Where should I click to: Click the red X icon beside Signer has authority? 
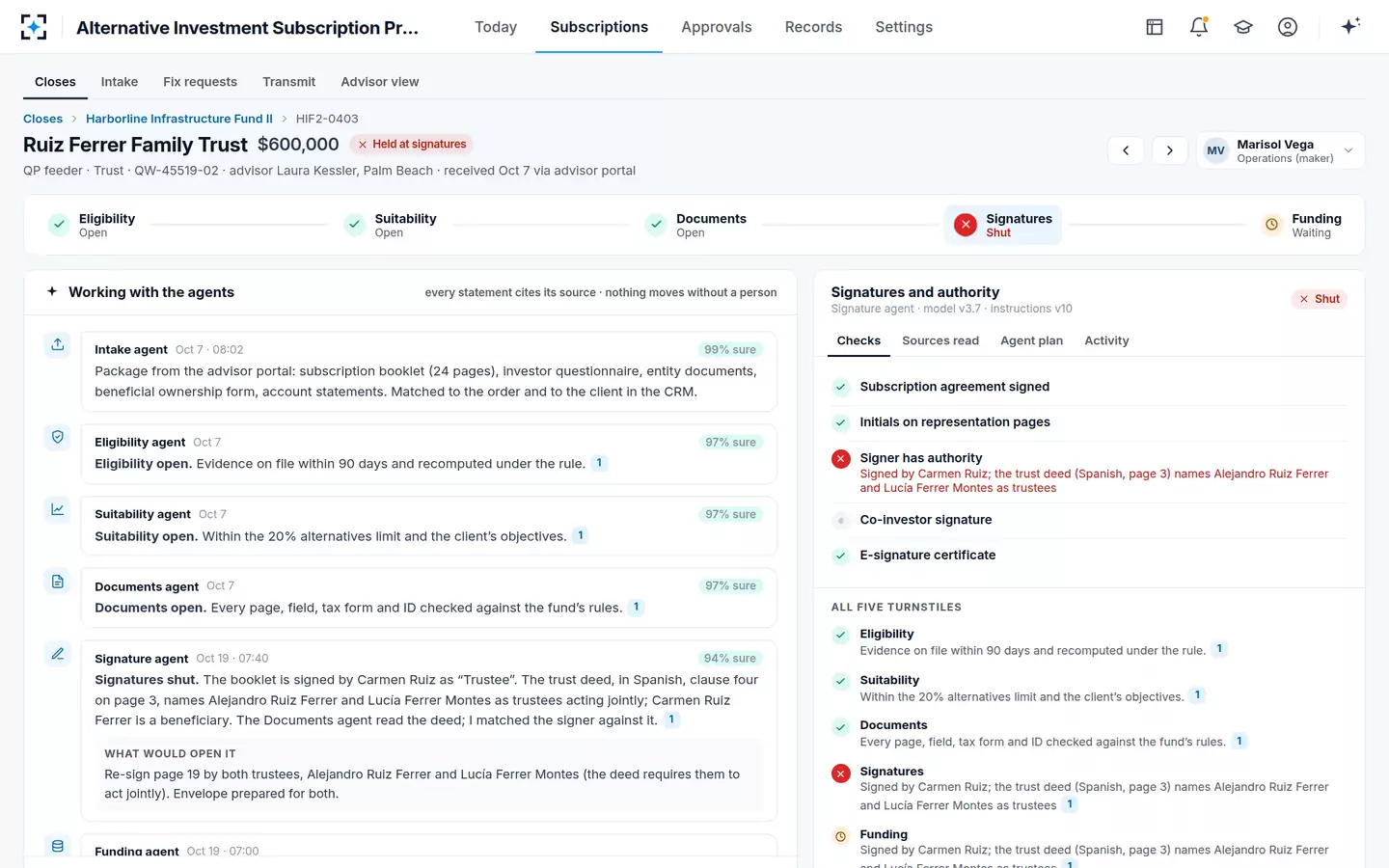(841, 459)
